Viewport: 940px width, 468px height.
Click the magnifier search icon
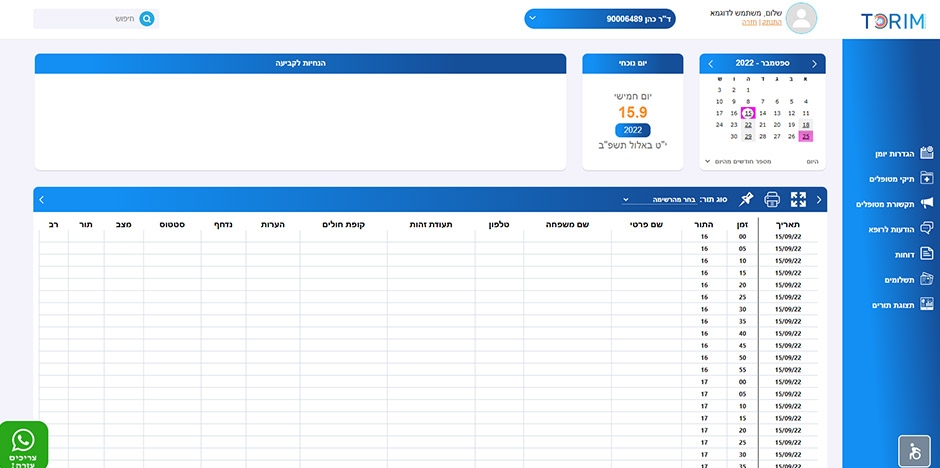[x=147, y=18]
